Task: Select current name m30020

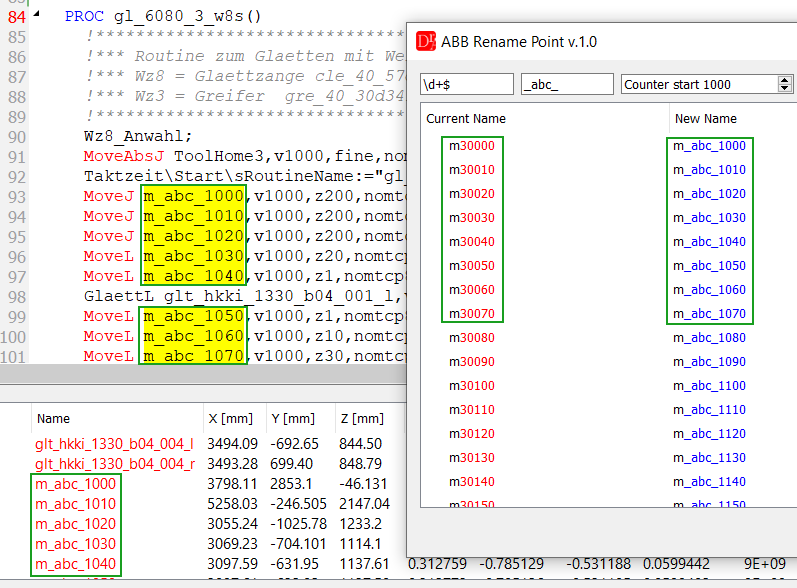Action: click(472, 194)
